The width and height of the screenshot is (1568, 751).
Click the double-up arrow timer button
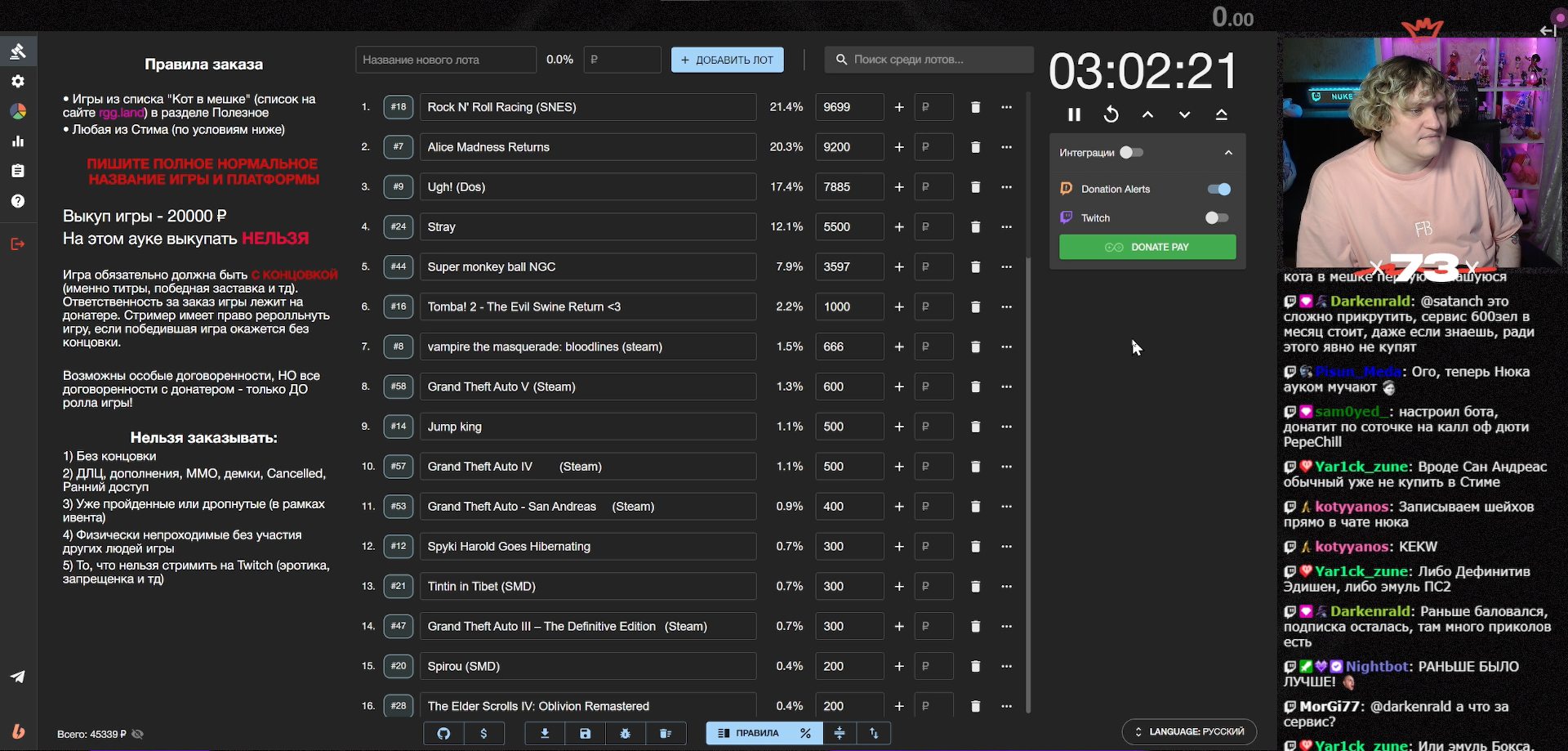coord(1221,115)
